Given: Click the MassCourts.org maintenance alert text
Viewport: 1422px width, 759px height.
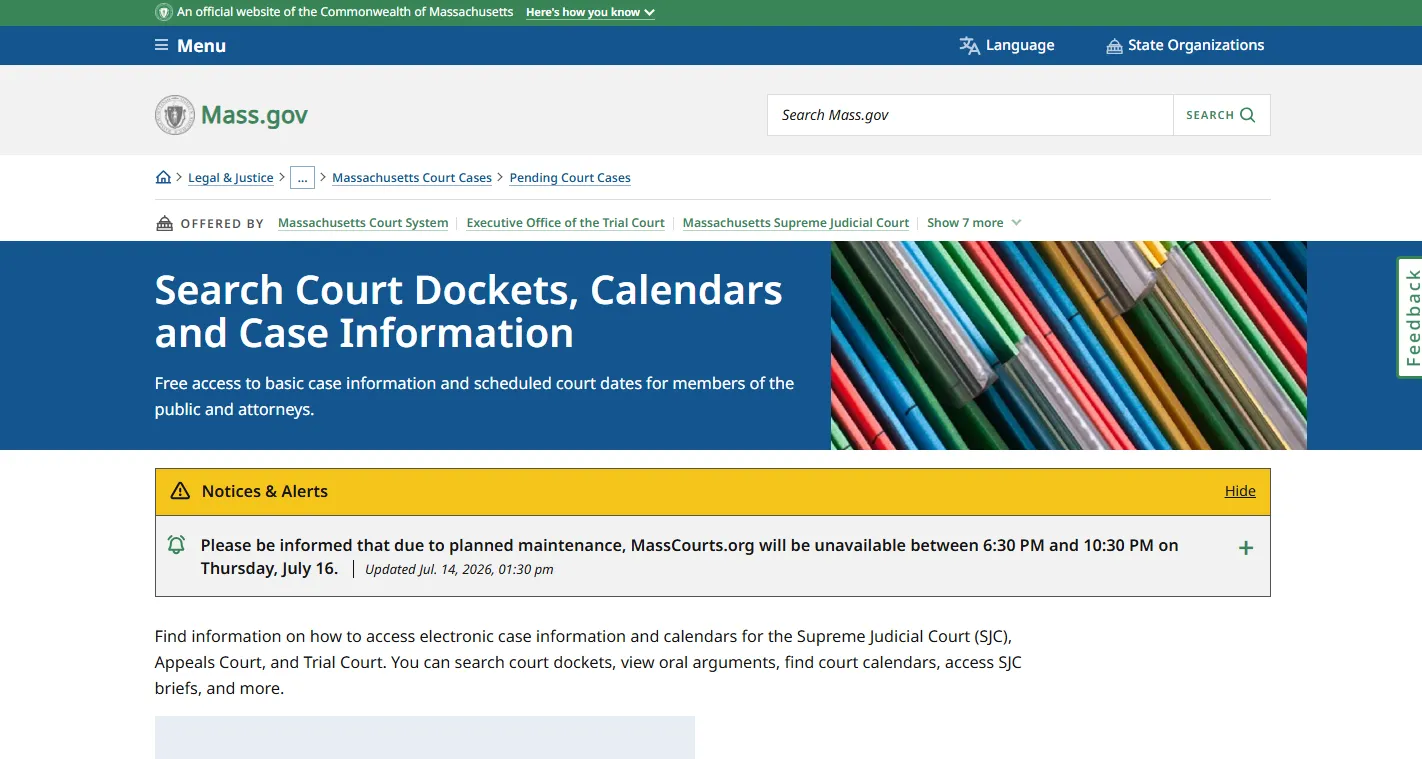Looking at the screenshot, I should tap(690, 557).
